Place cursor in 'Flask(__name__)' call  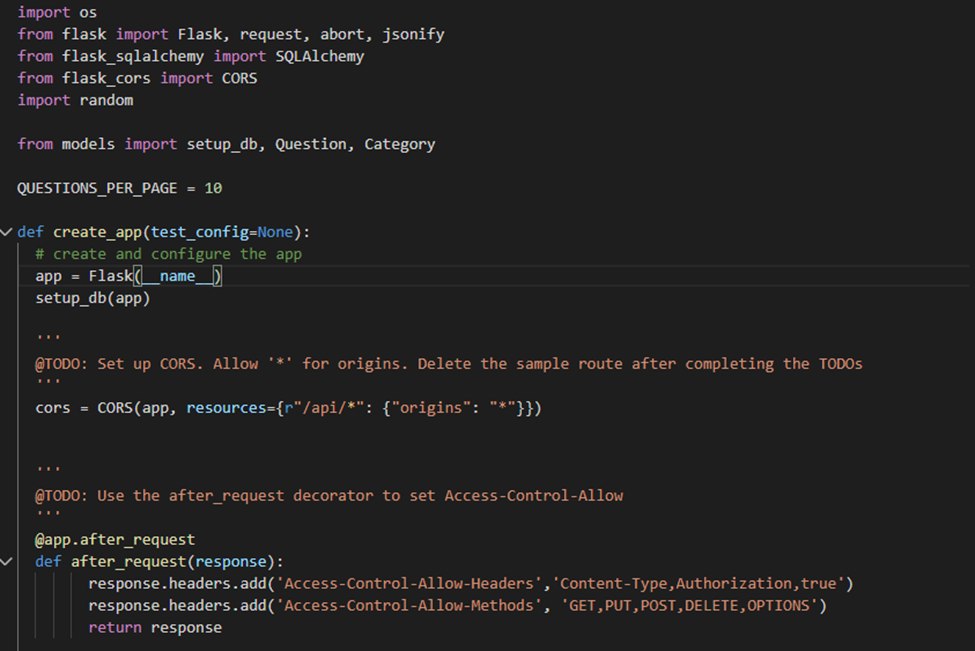coord(155,276)
